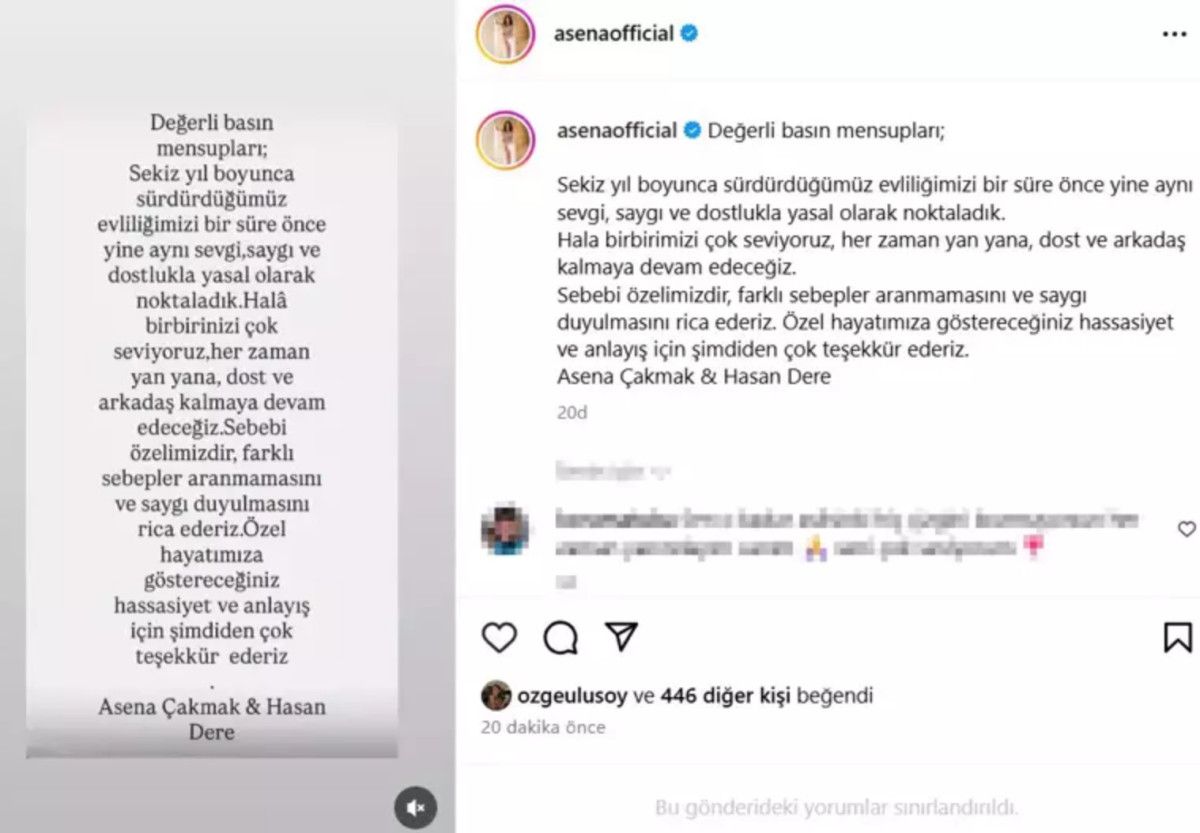Click verified badge beside header username
Screen dimensions: 1200x833
(689, 34)
